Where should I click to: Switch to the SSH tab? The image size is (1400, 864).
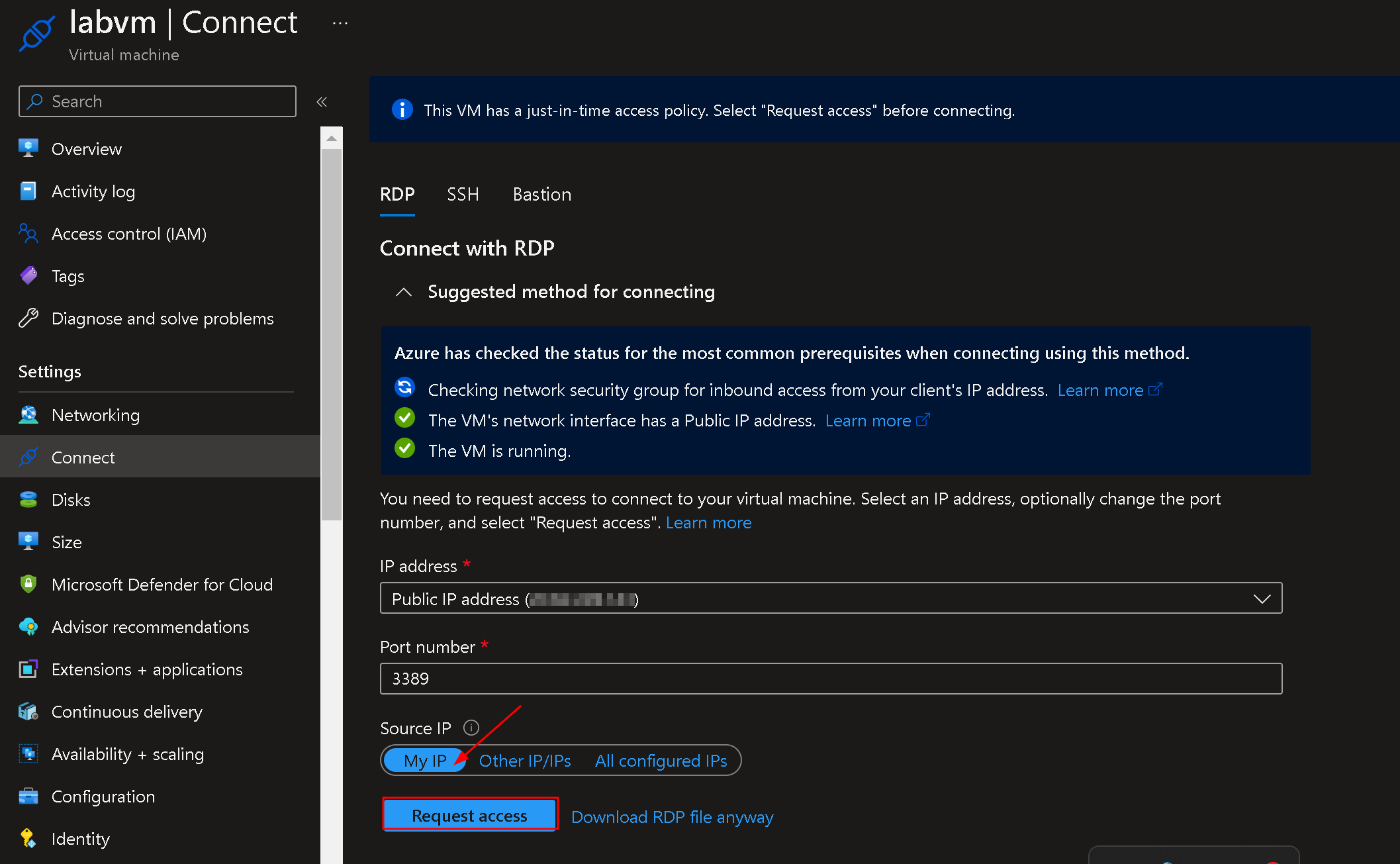click(x=462, y=195)
